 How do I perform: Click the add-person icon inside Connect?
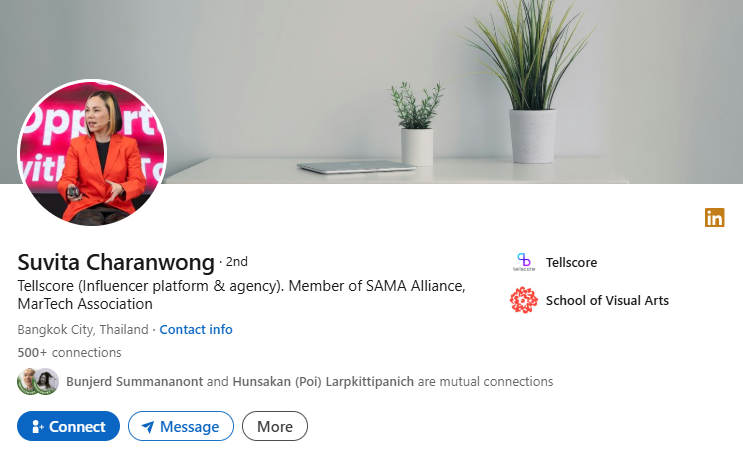37,427
